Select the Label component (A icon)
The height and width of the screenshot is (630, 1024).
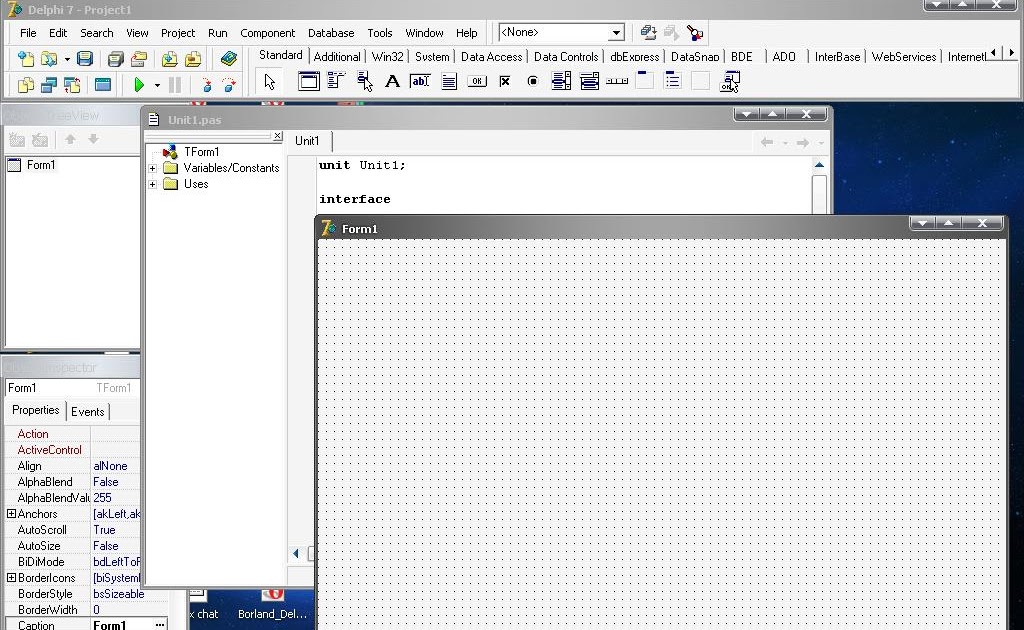click(392, 82)
